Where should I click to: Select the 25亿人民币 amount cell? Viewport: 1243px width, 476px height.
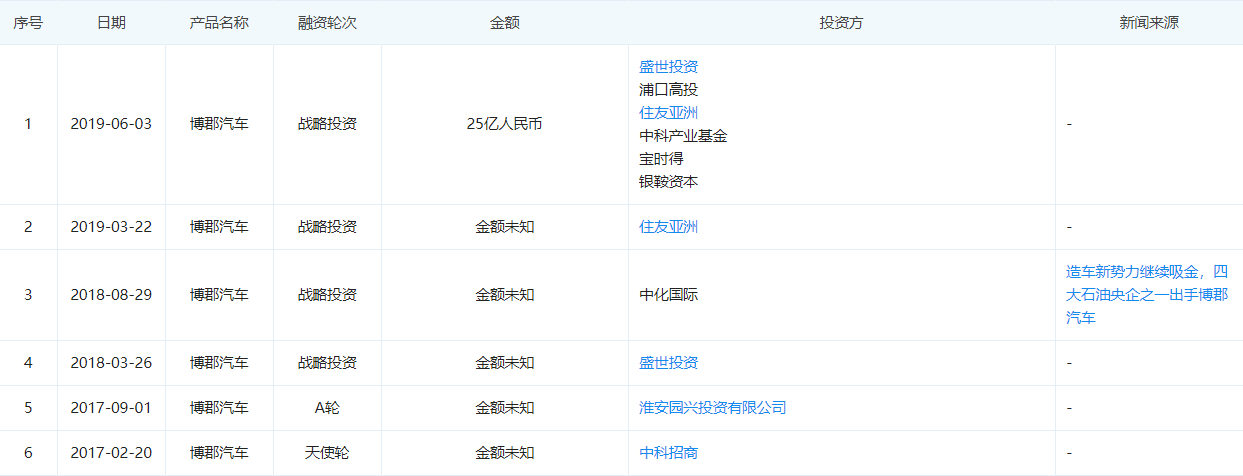pos(504,125)
